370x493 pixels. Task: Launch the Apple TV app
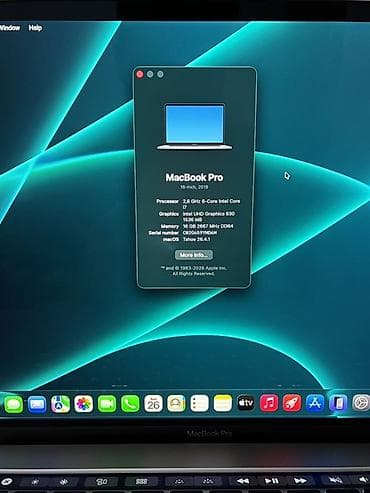[x=246, y=404]
